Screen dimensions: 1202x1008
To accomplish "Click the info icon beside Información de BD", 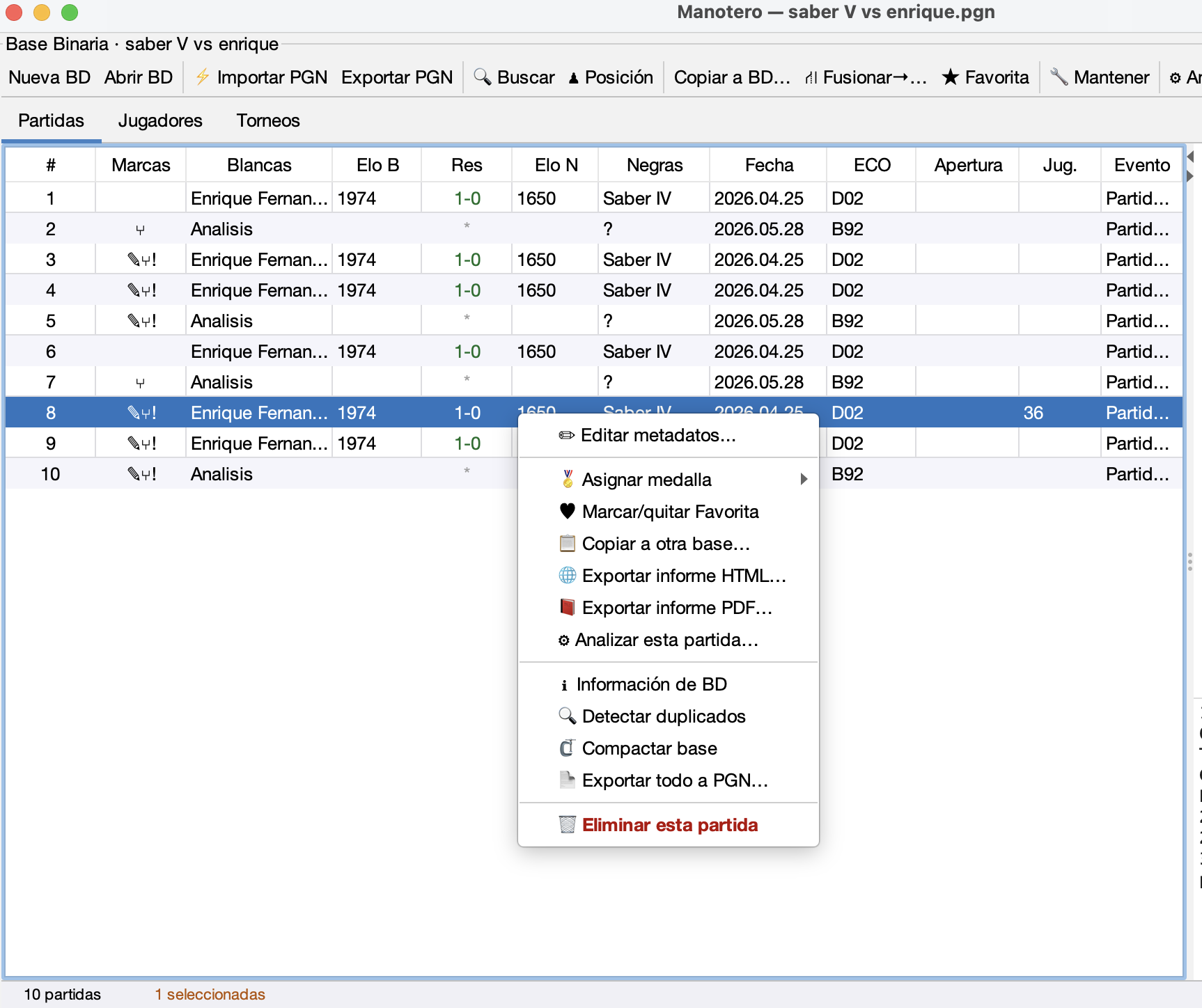I will (564, 685).
